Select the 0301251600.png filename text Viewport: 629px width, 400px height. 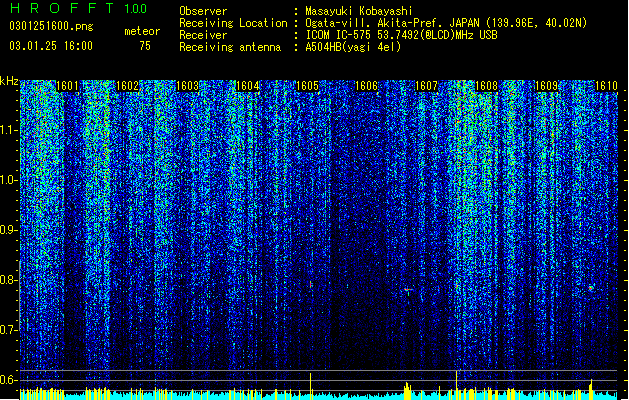[51, 26]
